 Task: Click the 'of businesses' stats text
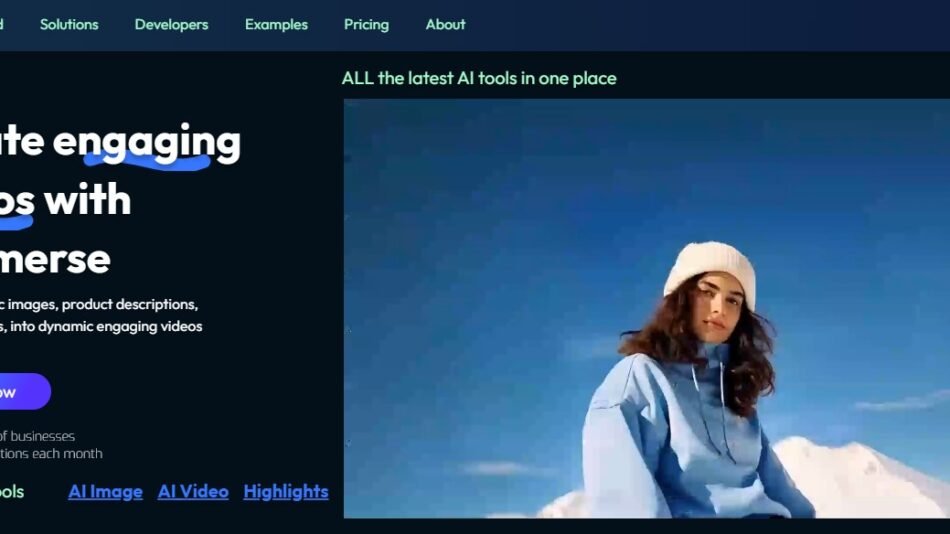pyautogui.click(x=38, y=436)
